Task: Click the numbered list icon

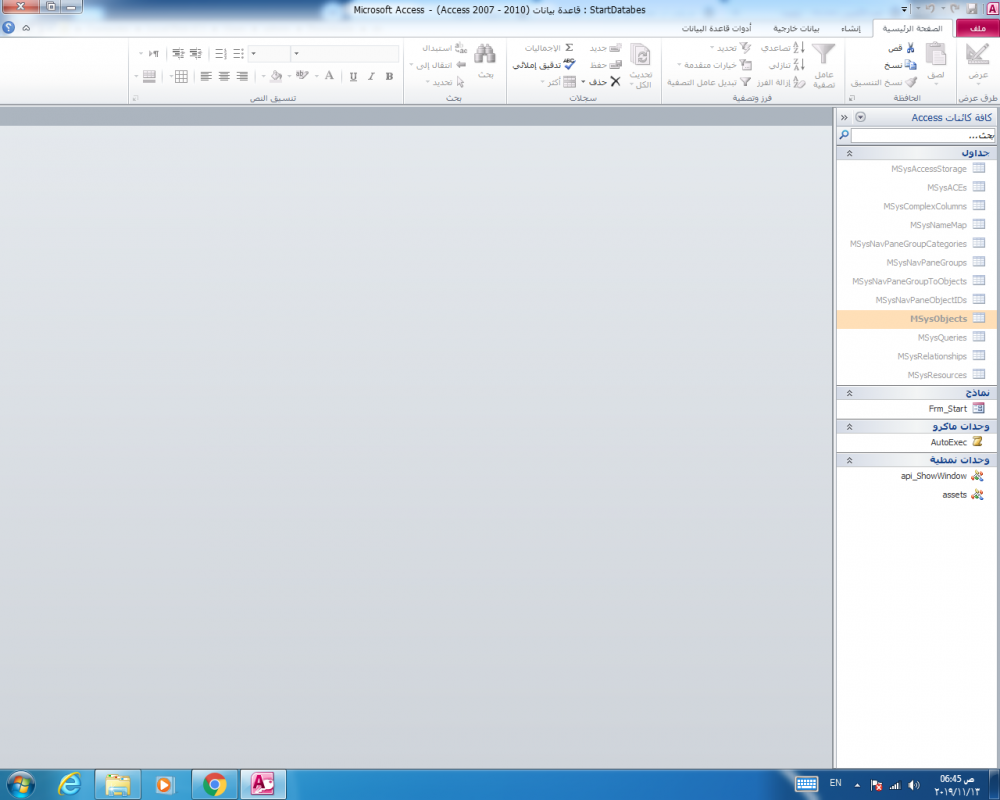Action: pyautogui.click(x=220, y=54)
